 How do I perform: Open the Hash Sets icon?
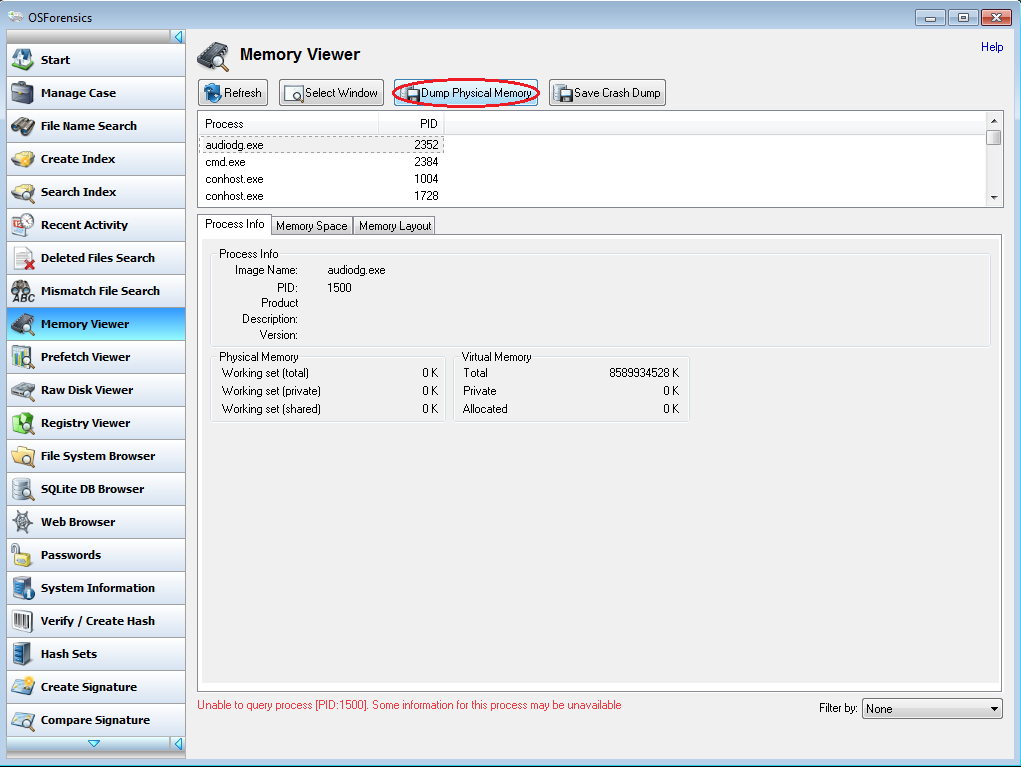point(23,654)
